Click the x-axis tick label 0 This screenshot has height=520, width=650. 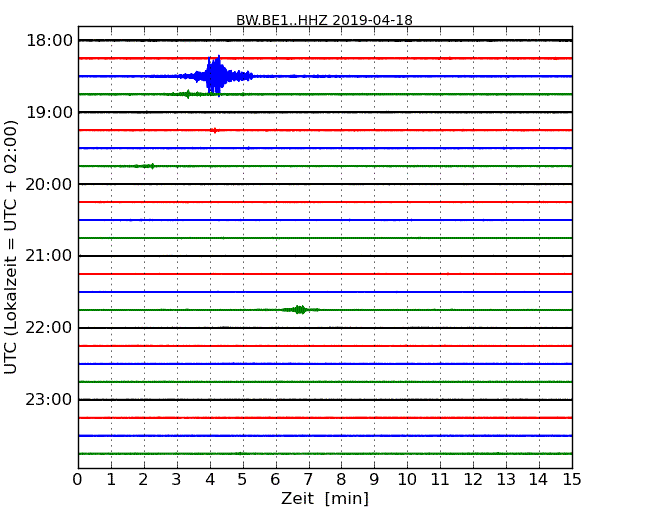coord(78,479)
